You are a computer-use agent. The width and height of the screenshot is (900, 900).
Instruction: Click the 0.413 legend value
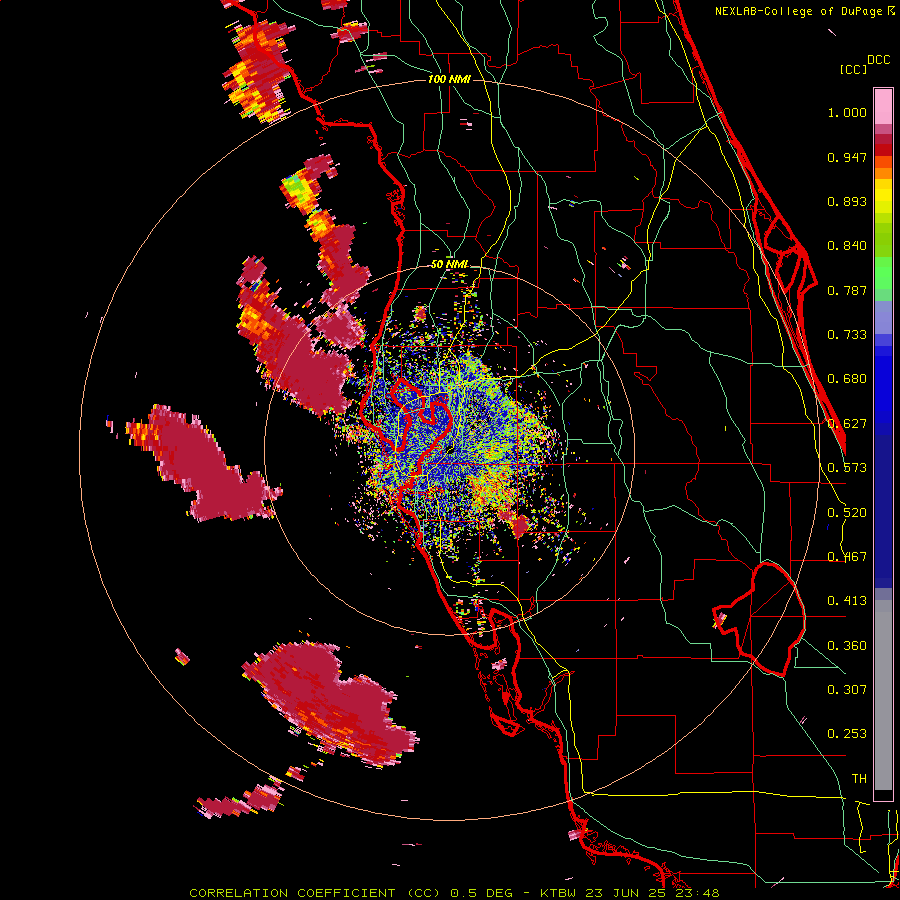(x=847, y=601)
